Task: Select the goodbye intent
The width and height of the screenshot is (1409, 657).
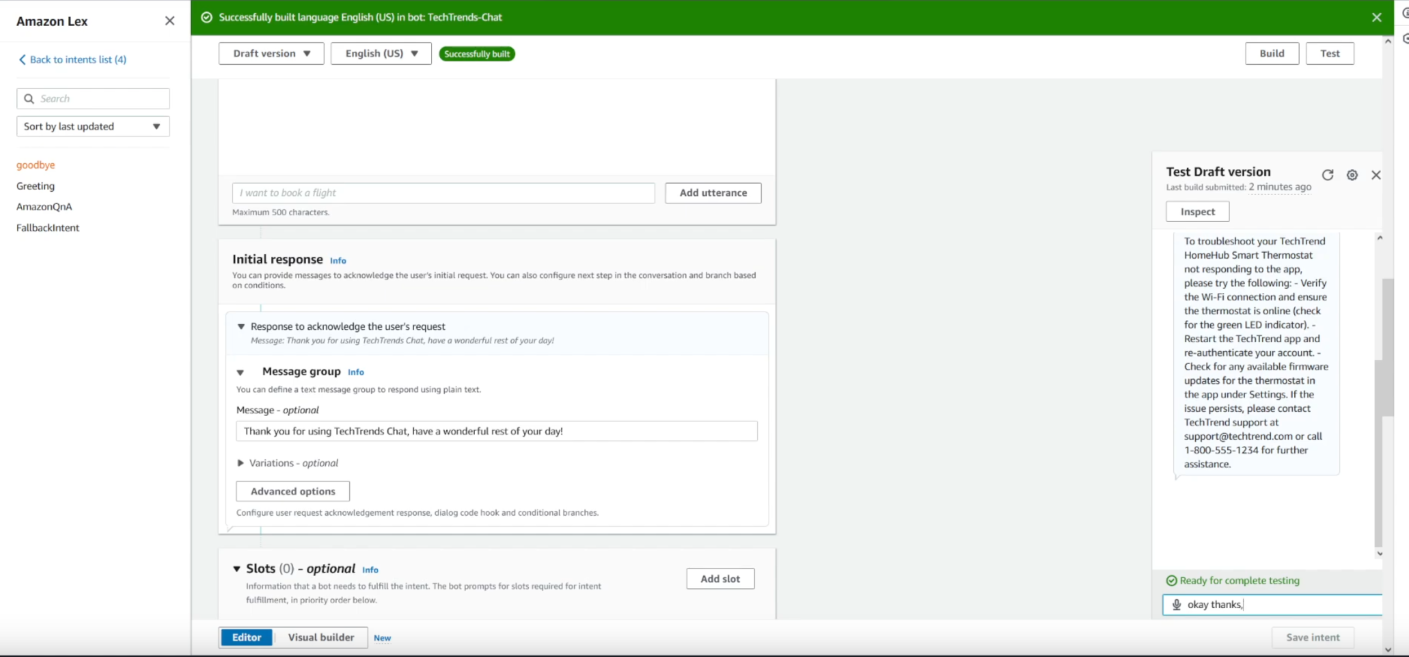Action: coord(35,165)
